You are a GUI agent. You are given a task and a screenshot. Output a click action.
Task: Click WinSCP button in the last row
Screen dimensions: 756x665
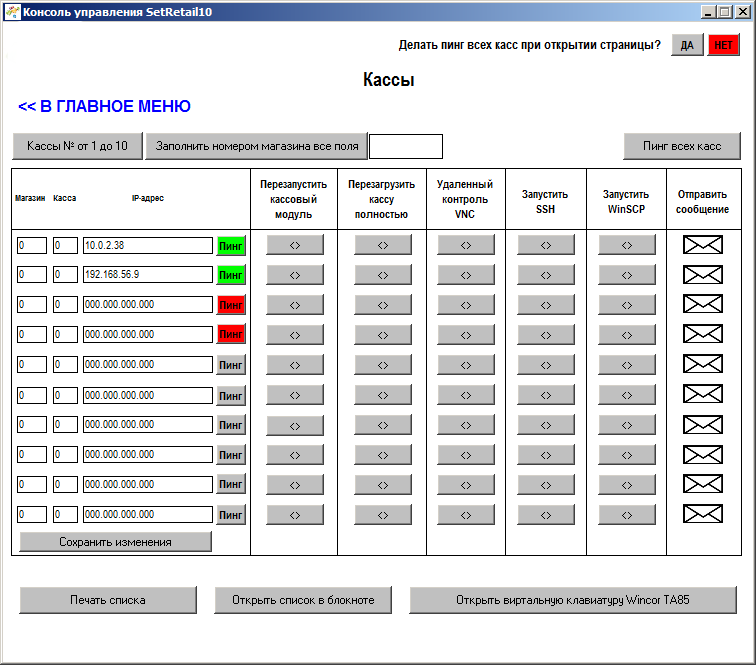click(627, 515)
